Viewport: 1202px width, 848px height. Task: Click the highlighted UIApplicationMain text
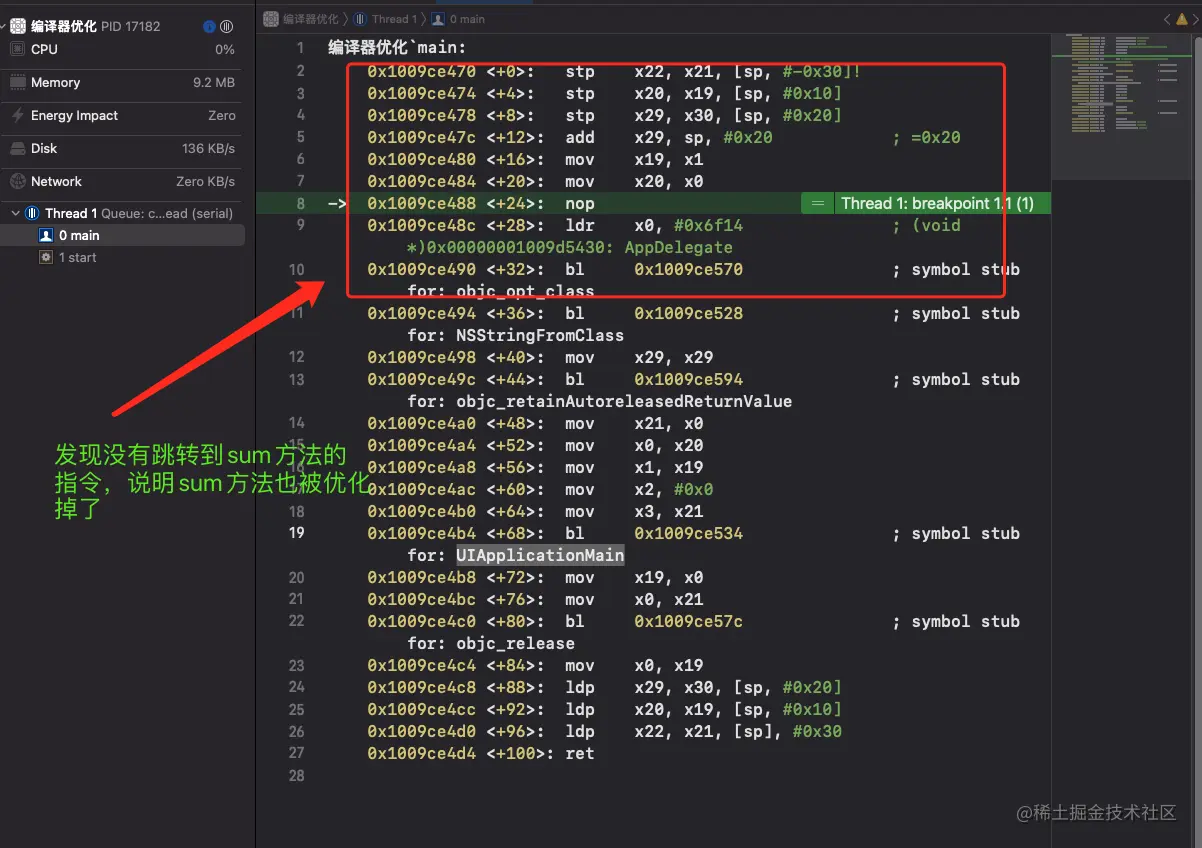click(540, 555)
